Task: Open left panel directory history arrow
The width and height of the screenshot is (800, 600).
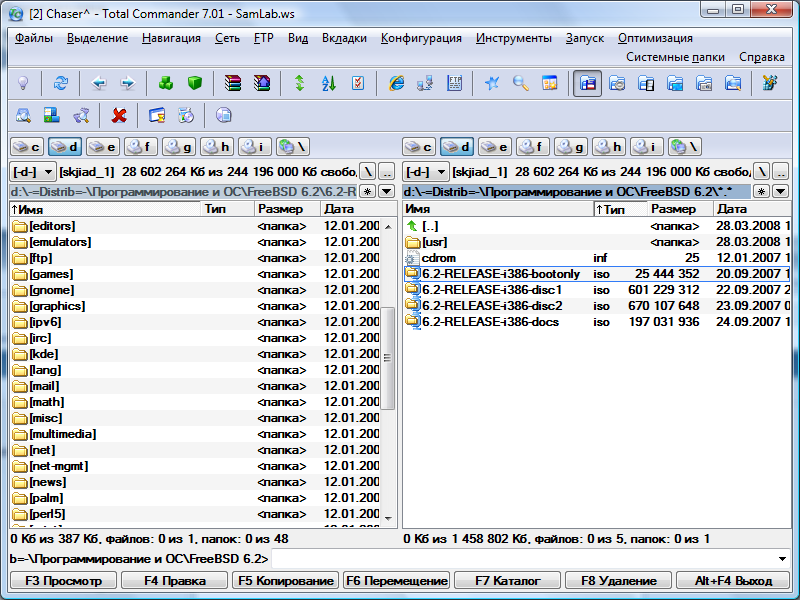Action: click(x=387, y=192)
